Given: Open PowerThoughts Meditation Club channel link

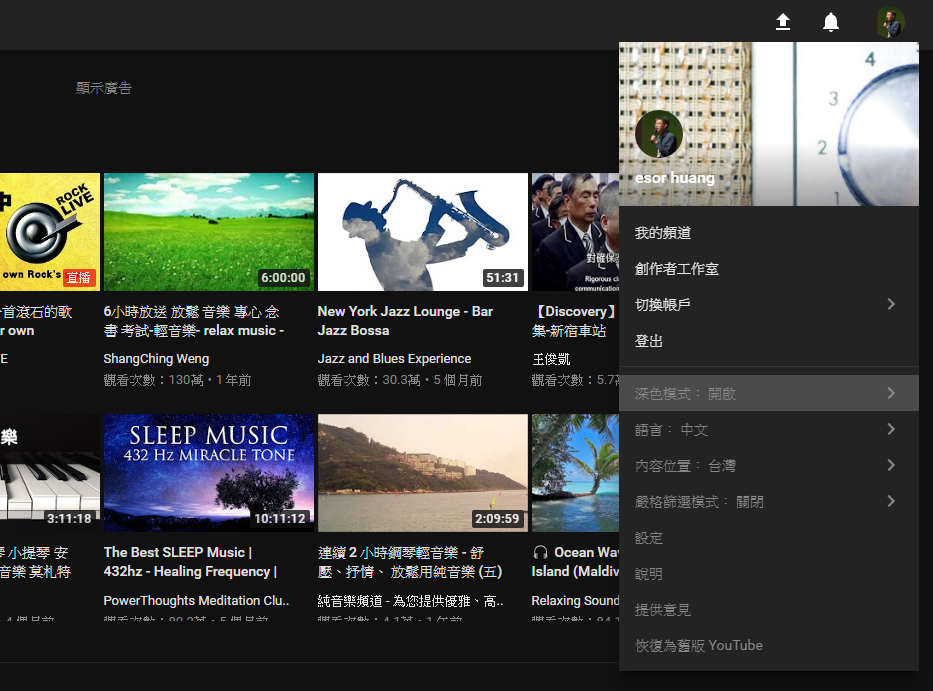Looking at the screenshot, I should (x=196, y=601).
